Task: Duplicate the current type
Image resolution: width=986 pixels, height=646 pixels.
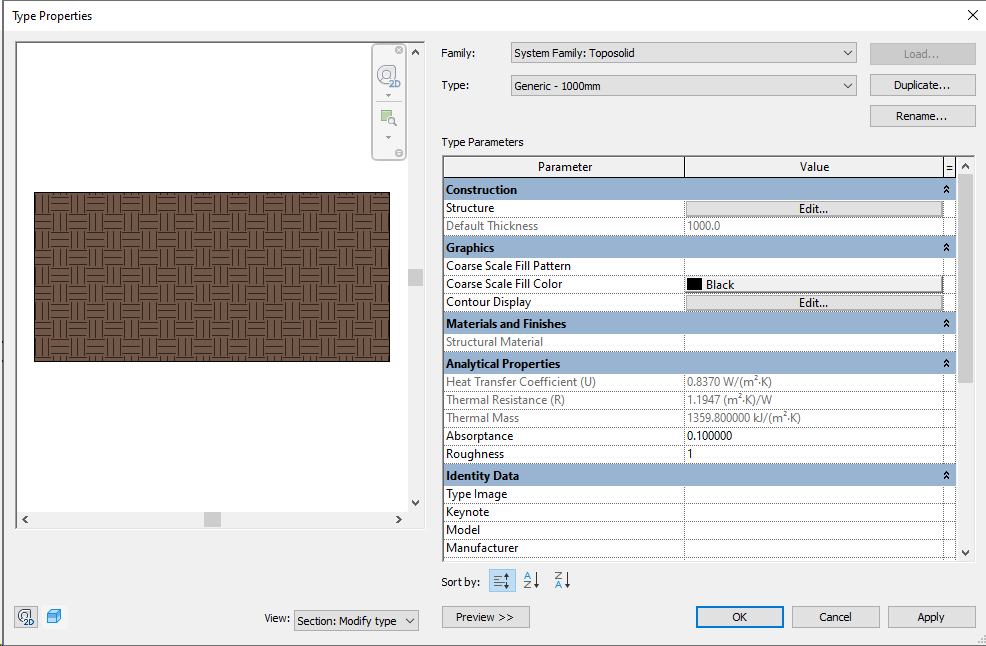Action: point(921,85)
